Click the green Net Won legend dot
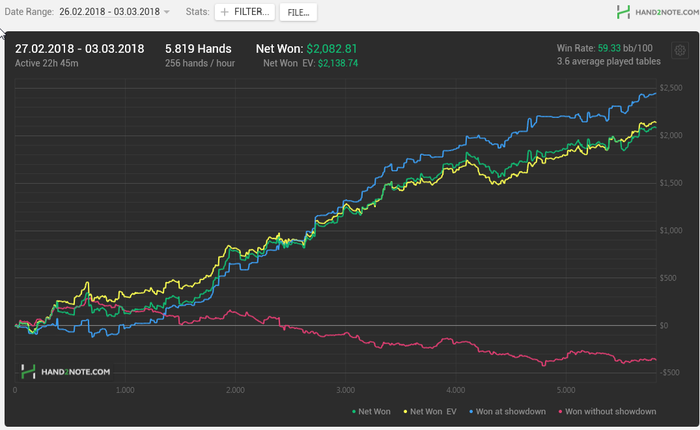Image resolution: width=700 pixels, height=430 pixels. 354,412
